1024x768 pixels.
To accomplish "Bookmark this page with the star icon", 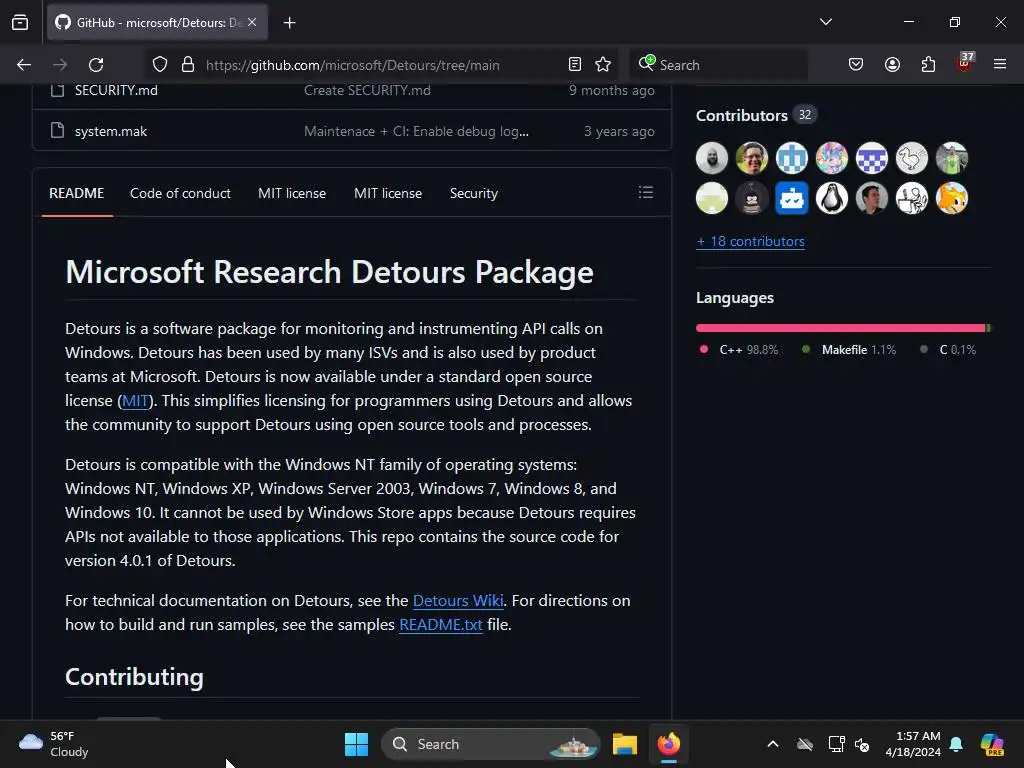I will pos(603,65).
